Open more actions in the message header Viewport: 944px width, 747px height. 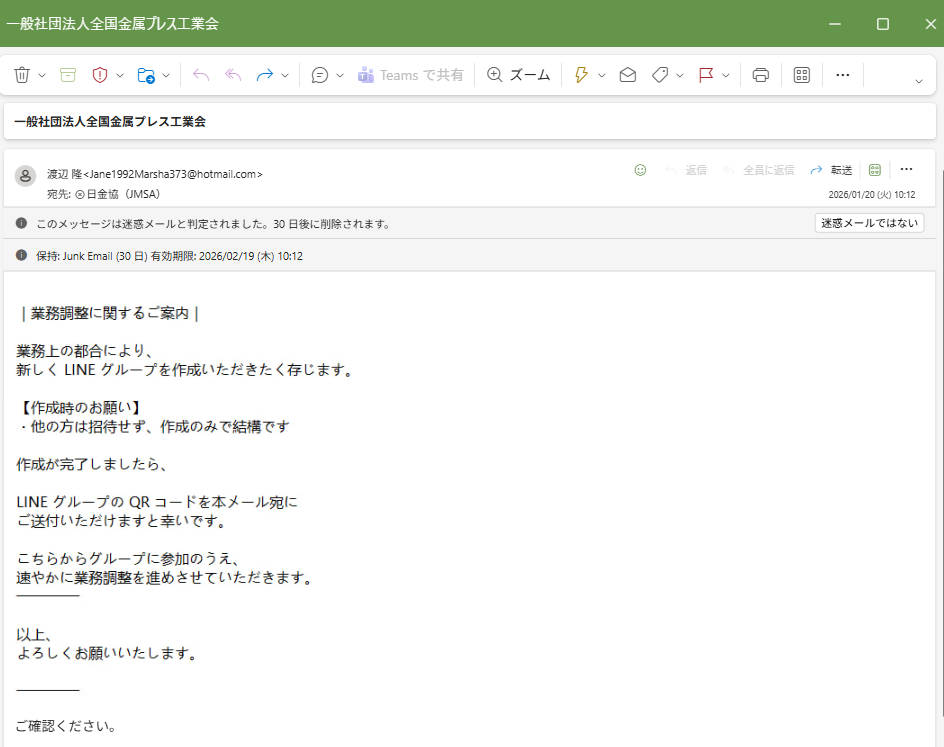[906, 169]
